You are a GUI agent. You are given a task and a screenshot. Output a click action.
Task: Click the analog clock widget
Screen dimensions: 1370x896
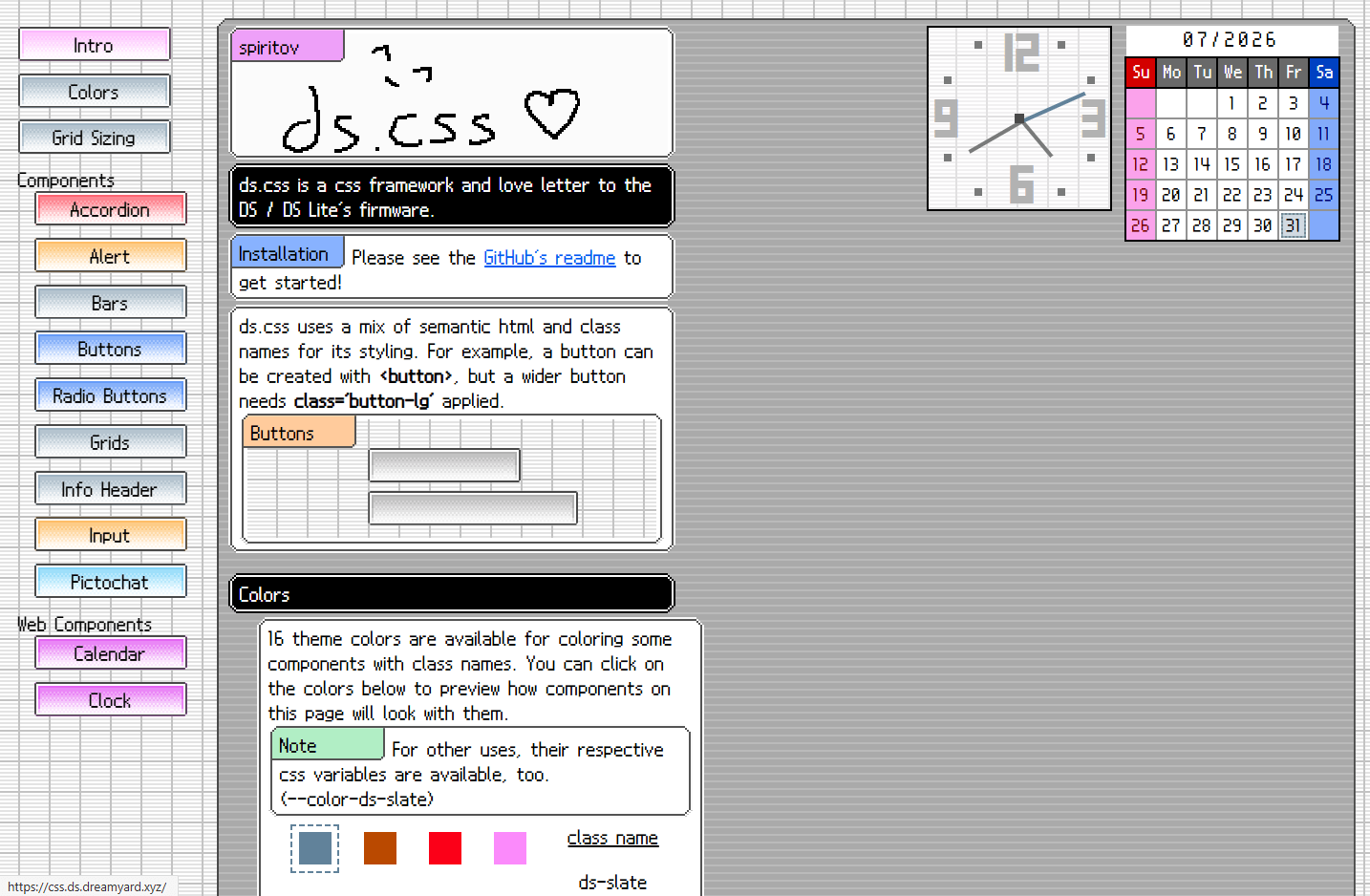(x=1019, y=118)
